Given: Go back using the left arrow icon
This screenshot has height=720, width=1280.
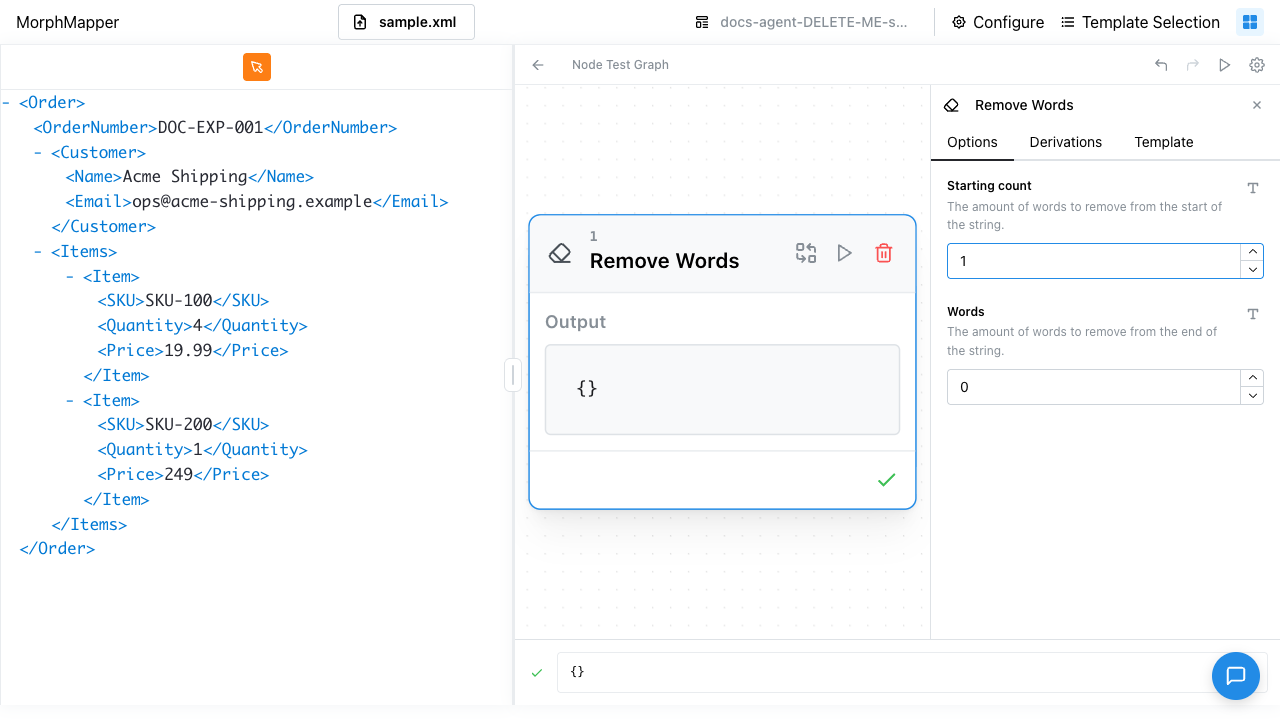Looking at the screenshot, I should coord(538,65).
